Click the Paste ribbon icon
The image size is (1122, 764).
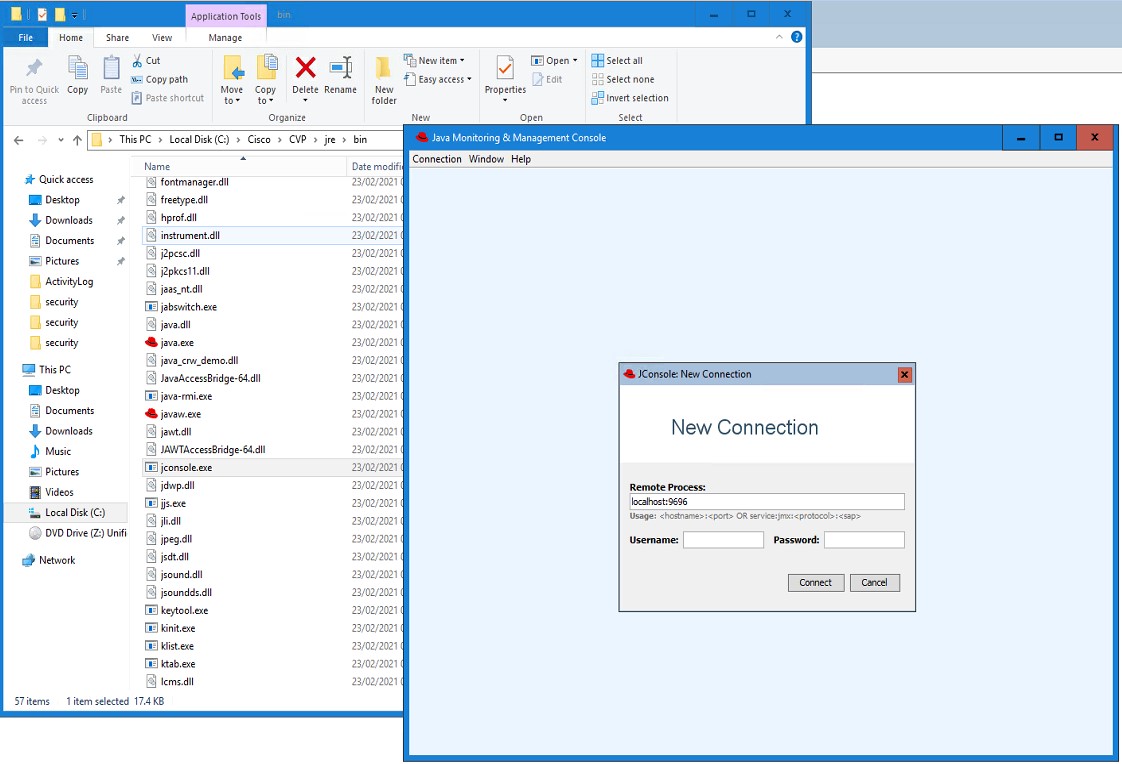[111, 68]
